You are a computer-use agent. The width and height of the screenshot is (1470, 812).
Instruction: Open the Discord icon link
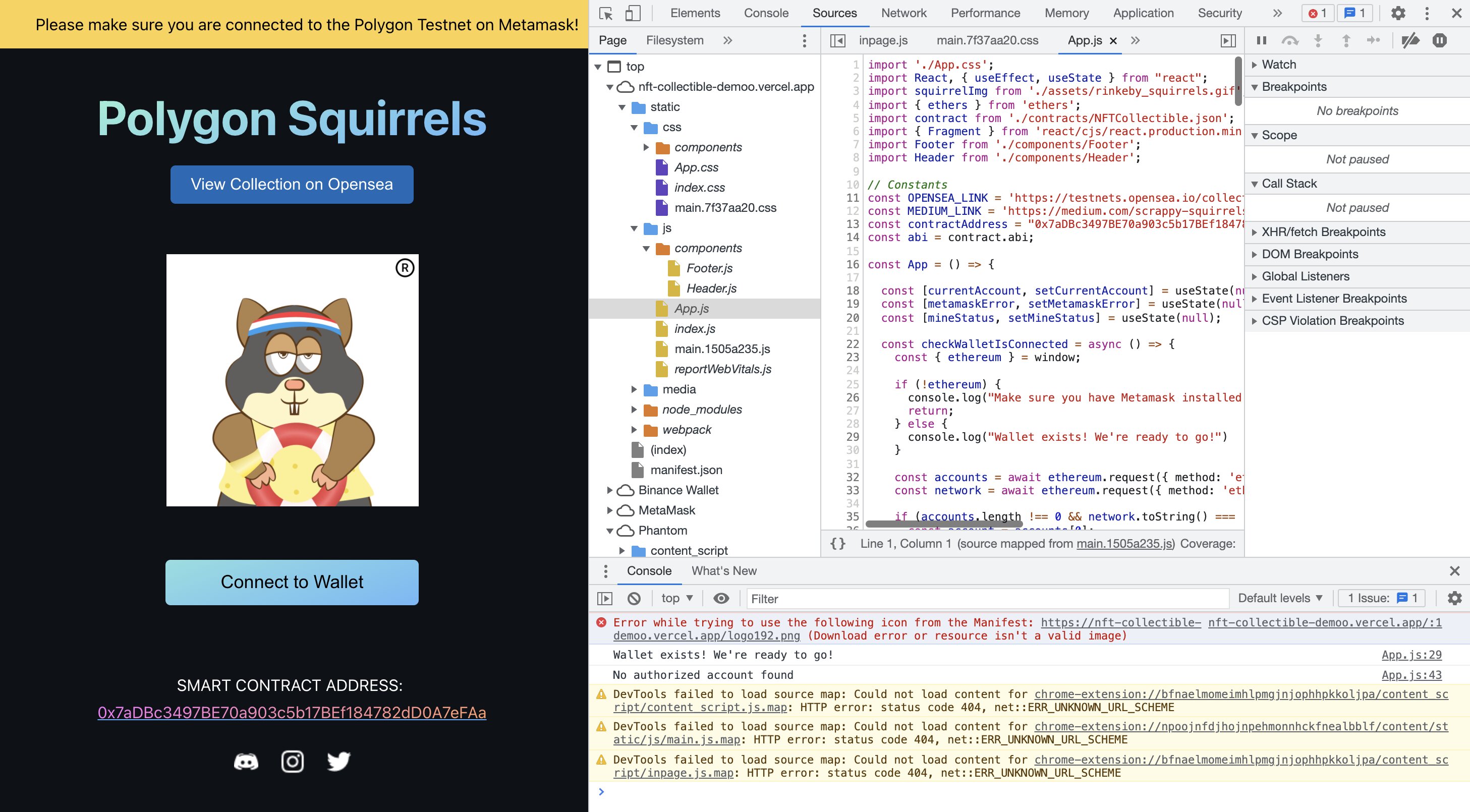tap(246, 761)
